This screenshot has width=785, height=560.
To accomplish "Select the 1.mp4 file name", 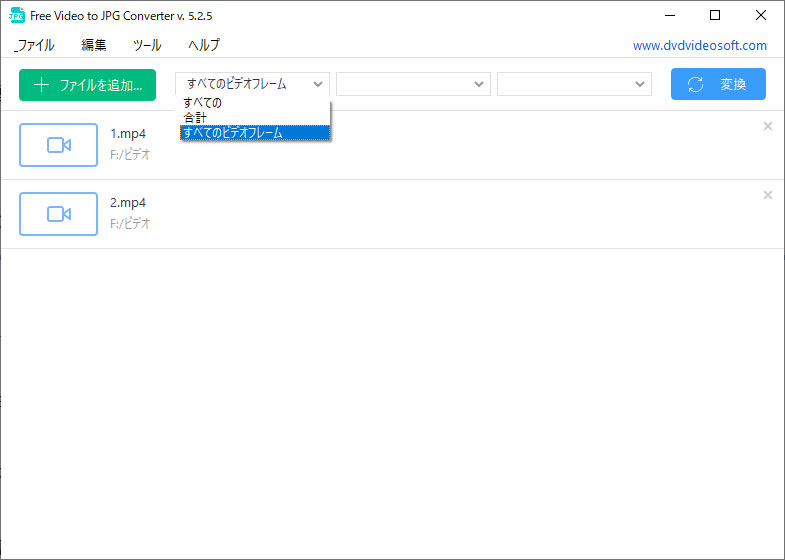I will click(x=128, y=134).
